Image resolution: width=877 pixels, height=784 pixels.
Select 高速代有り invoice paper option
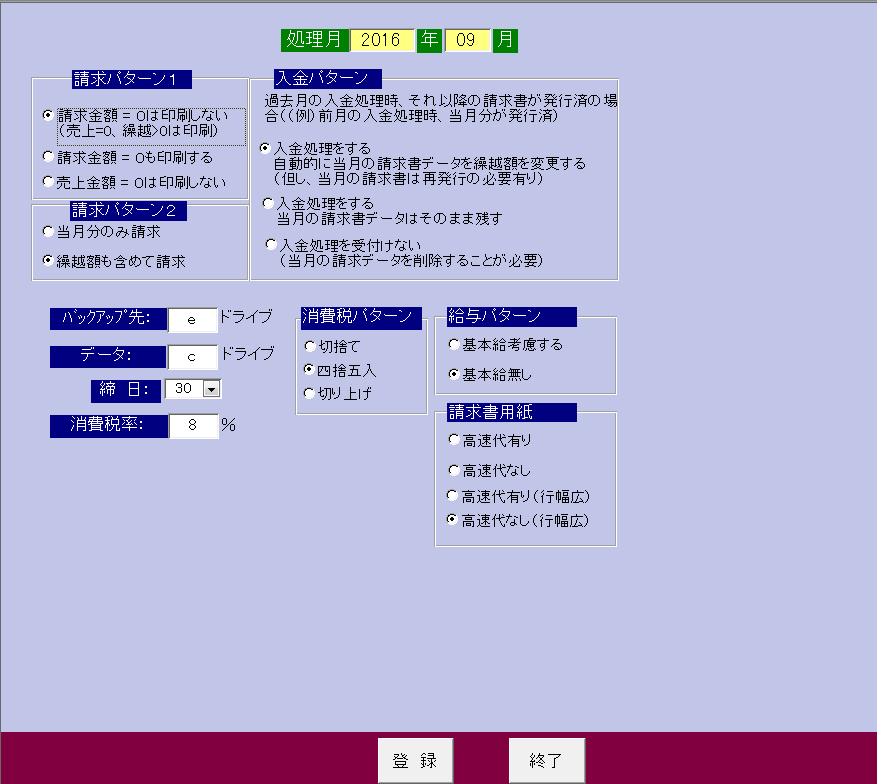[x=453, y=440]
